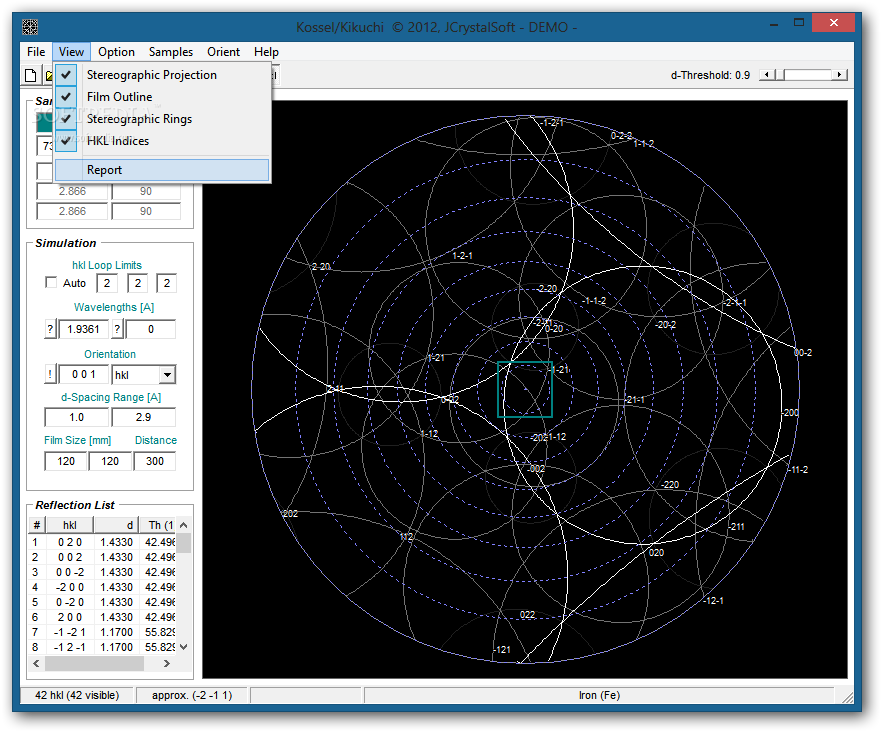The height and width of the screenshot is (732, 882).
Task: Click the Distance field showing 300
Action: point(155,461)
